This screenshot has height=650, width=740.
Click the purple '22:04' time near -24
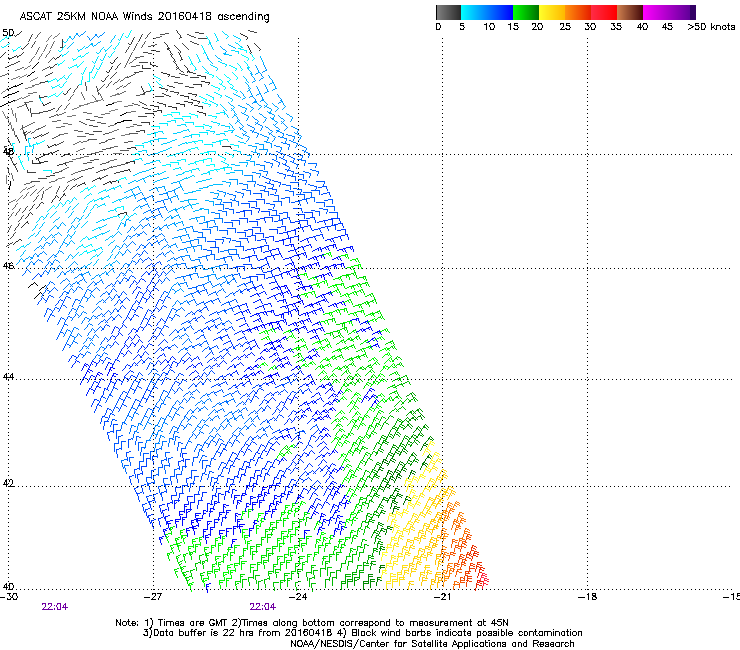(263, 607)
